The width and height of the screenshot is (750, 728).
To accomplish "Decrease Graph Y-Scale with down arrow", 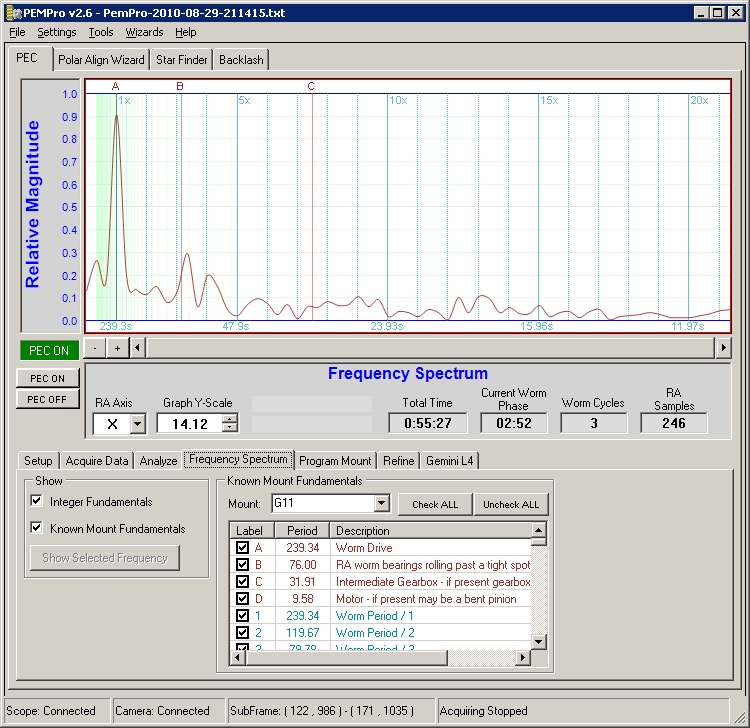I will 230,428.
